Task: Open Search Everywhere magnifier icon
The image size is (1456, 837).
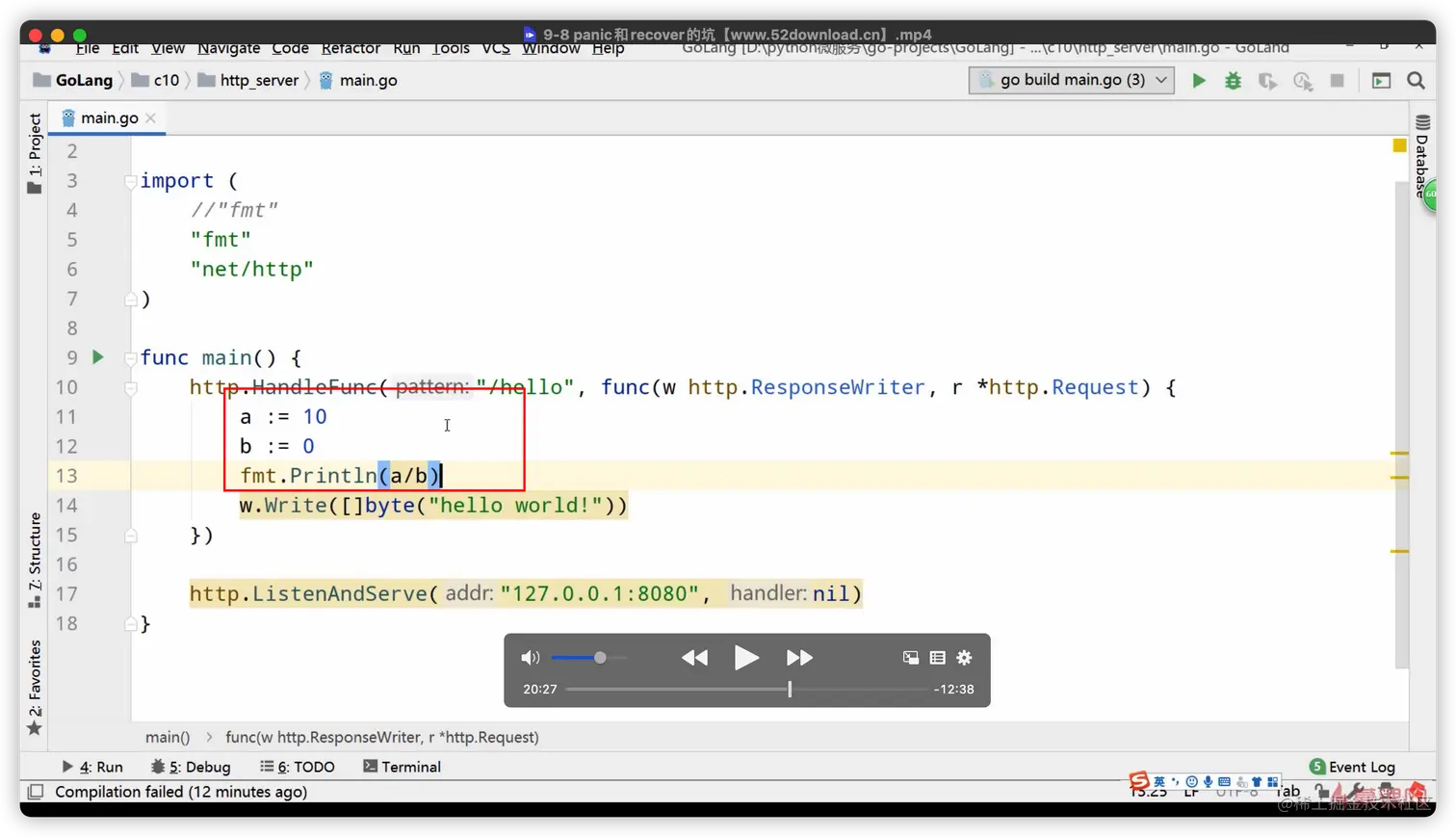Action: [x=1416, y=81]
